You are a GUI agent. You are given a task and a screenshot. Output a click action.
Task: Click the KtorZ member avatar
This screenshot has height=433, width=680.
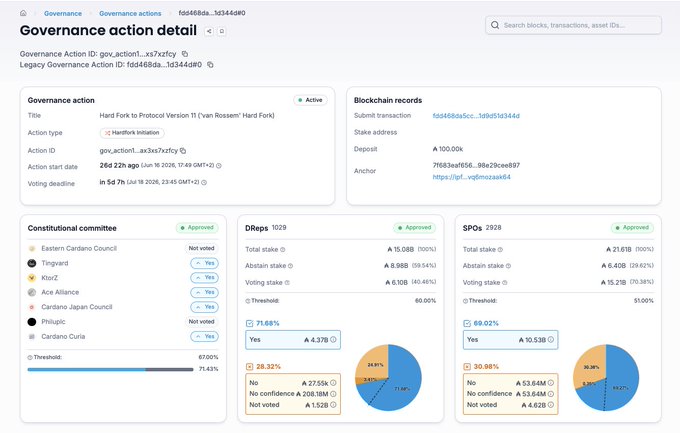click(x=32, y=278)
